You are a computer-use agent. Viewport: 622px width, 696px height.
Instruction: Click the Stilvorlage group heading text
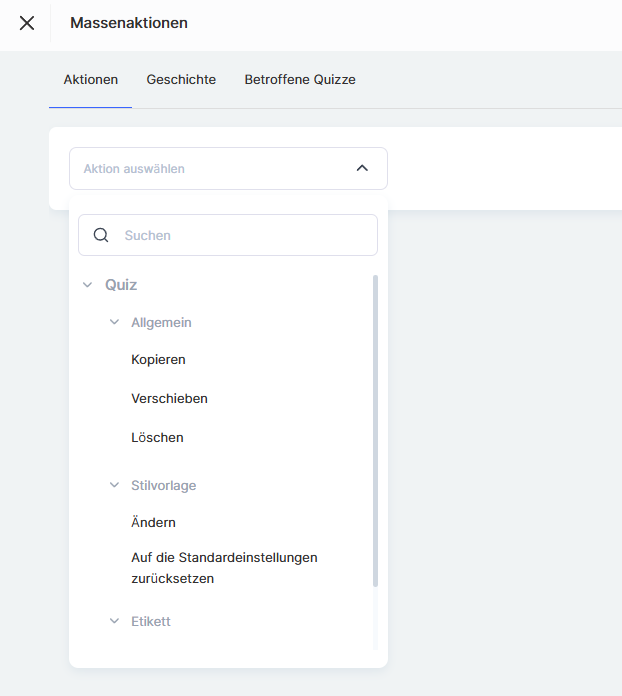tap(163, 486)
